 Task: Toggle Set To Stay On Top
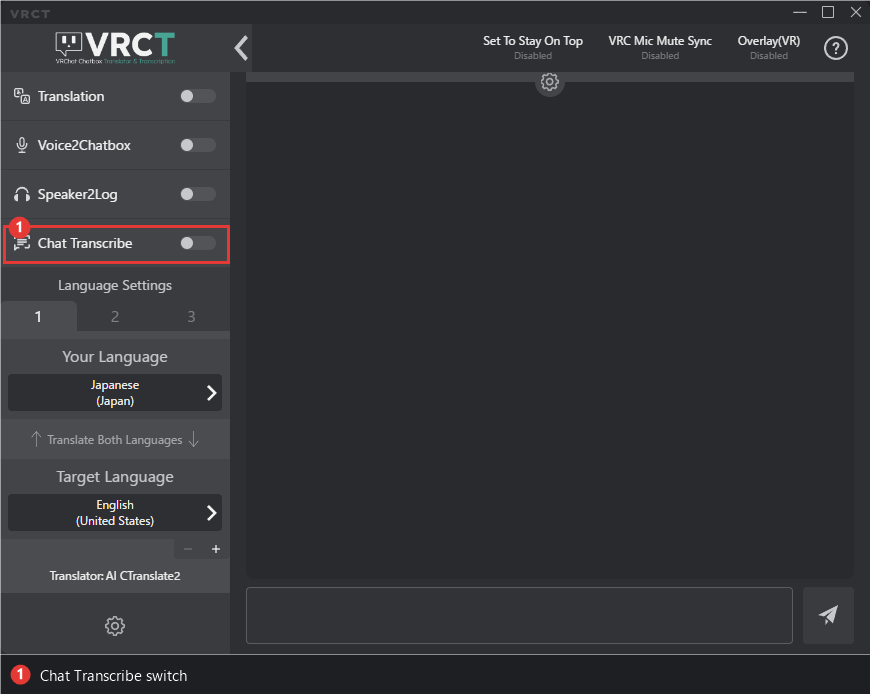tap(533, 47)
